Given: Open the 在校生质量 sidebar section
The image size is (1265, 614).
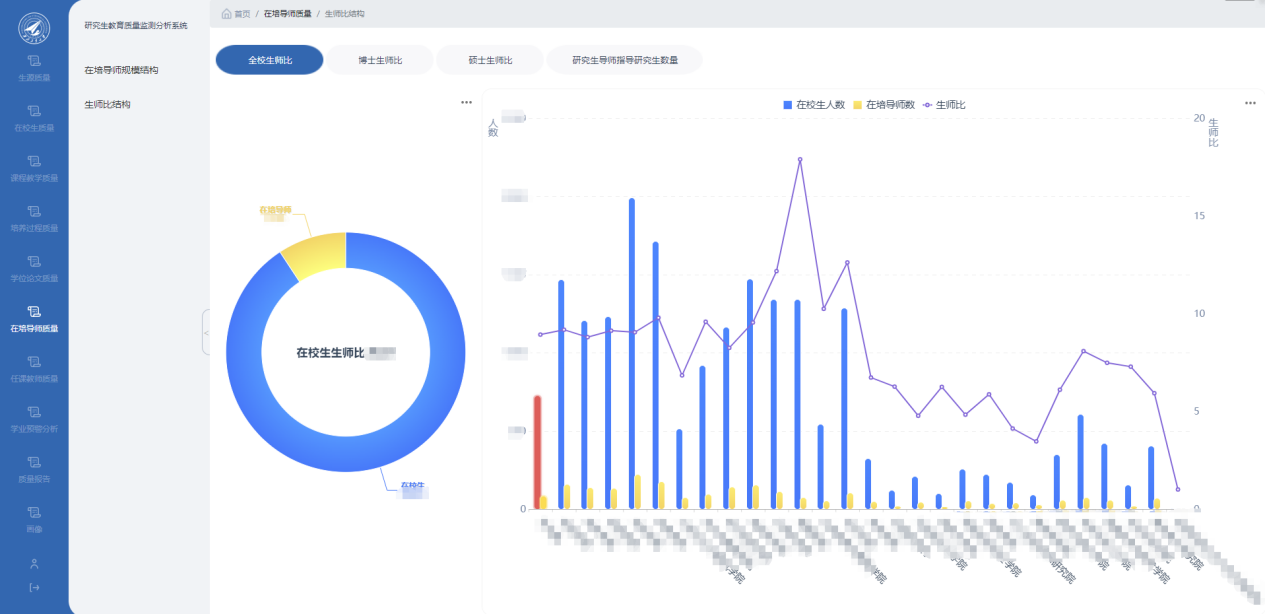Looking at the screenshot, I should coord(34,111).
